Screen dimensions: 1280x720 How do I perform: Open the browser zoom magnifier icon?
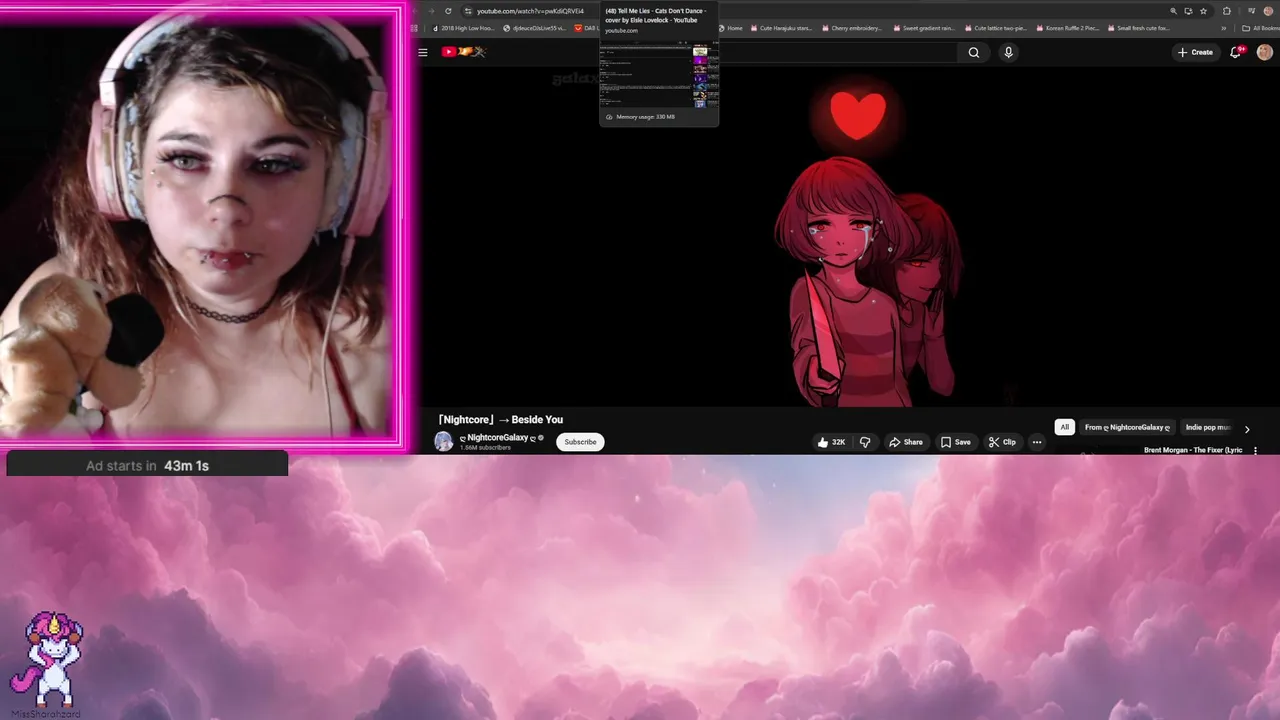pos(1174,11)
